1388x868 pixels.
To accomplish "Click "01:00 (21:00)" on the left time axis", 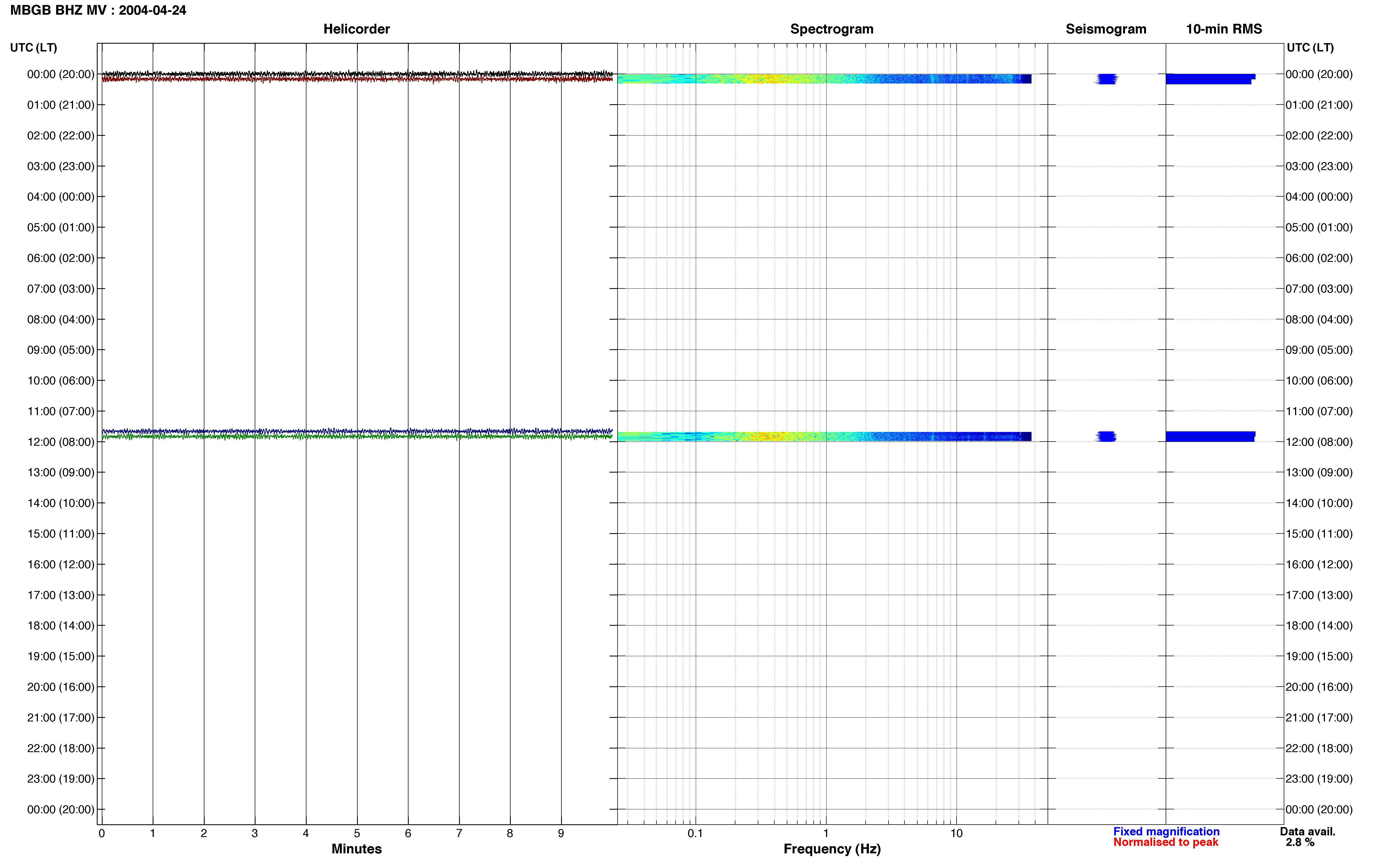I will 61,105.
